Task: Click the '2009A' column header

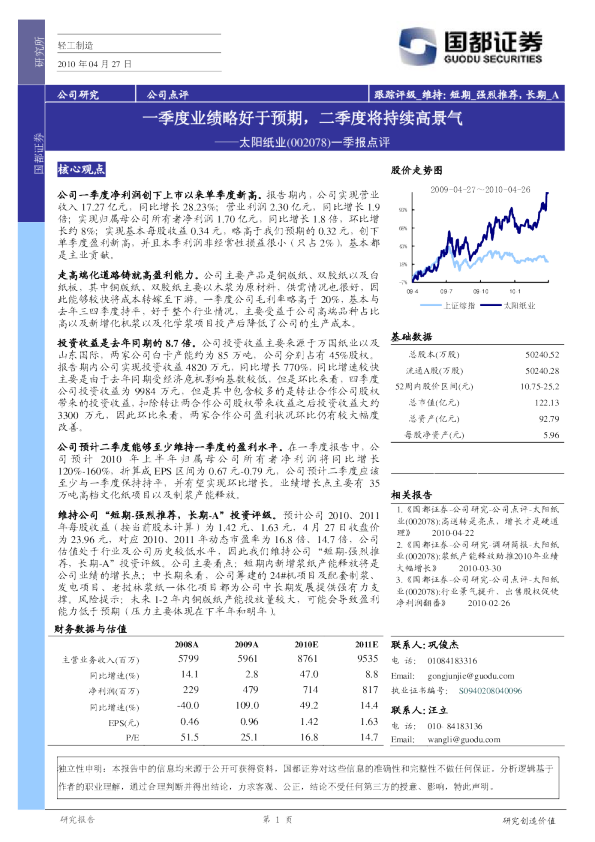Action: click(246, 644)
